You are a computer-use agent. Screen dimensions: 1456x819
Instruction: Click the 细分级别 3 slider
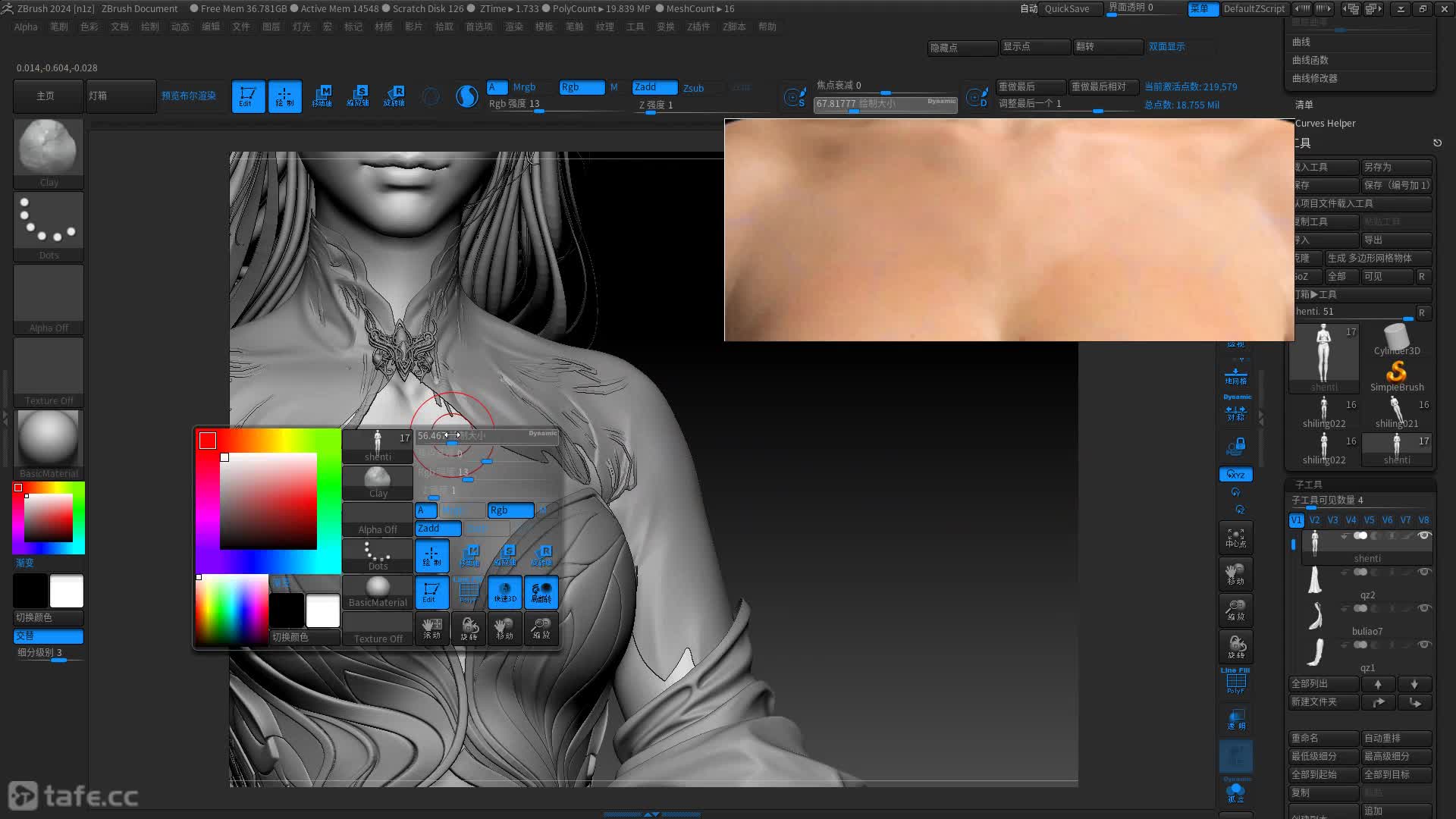point(49,654)
